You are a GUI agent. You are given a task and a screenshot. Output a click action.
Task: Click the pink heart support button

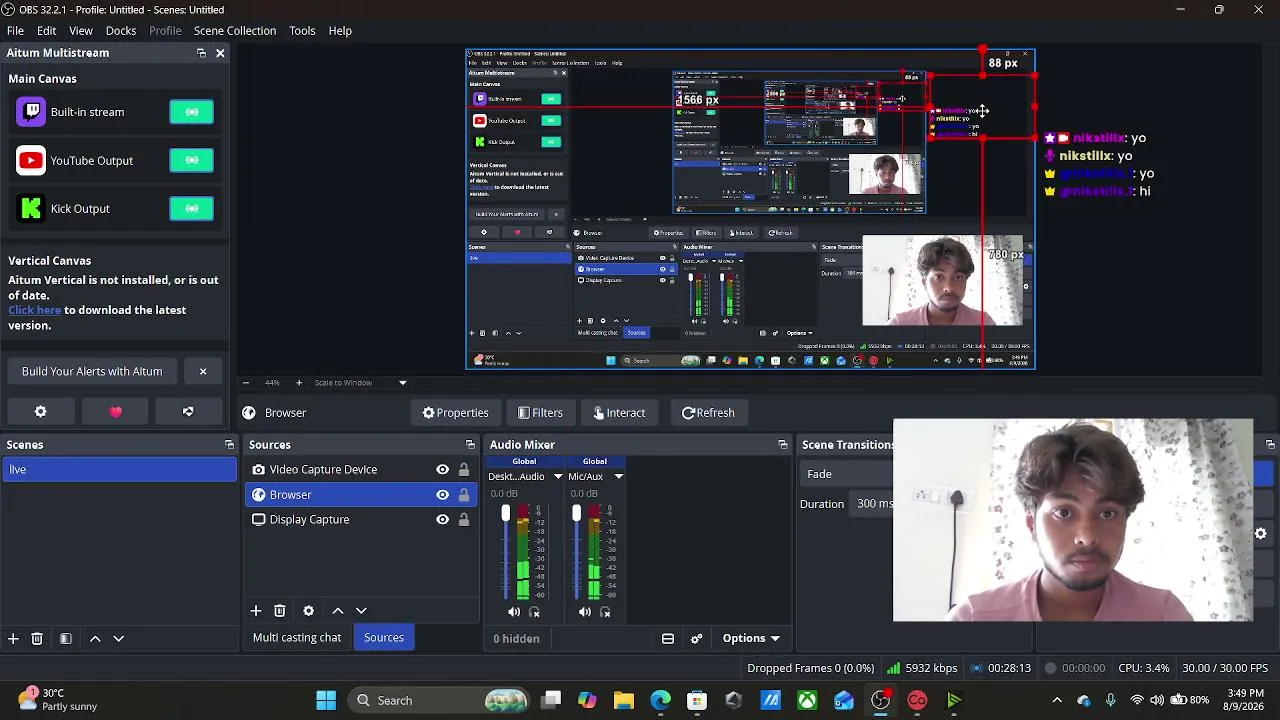click(x=115, y=412)
